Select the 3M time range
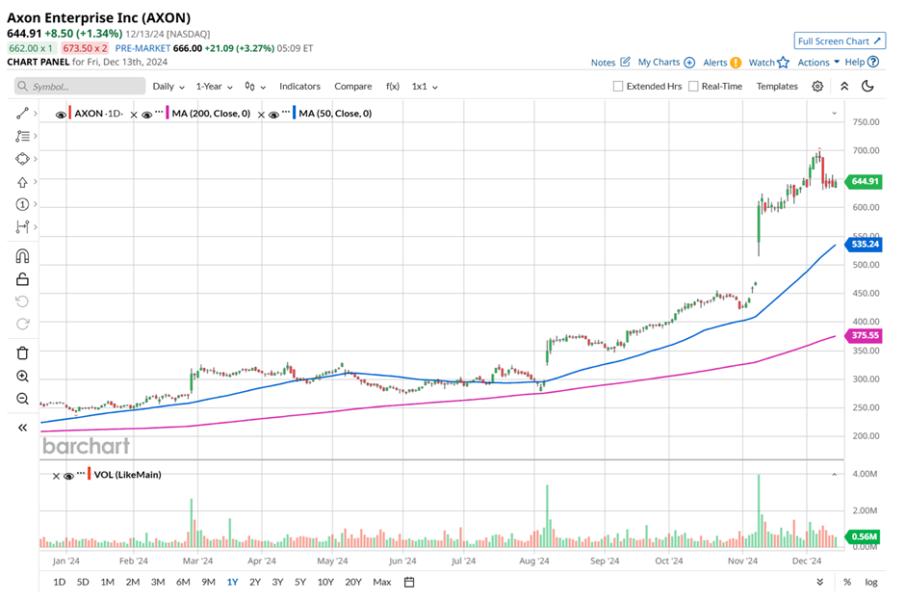905x600 pixels. [158, 582]
